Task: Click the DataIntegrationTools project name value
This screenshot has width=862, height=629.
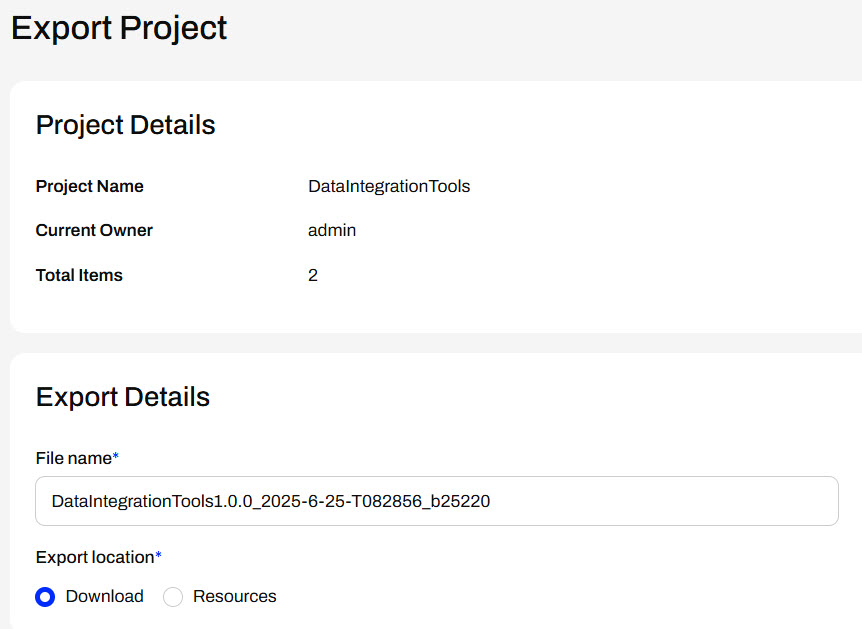Action: [389, 186]
